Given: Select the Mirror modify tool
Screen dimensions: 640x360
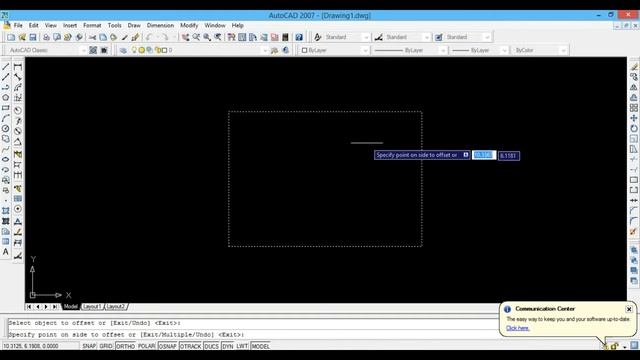Looking at the screenshot, I should point(633,87).
